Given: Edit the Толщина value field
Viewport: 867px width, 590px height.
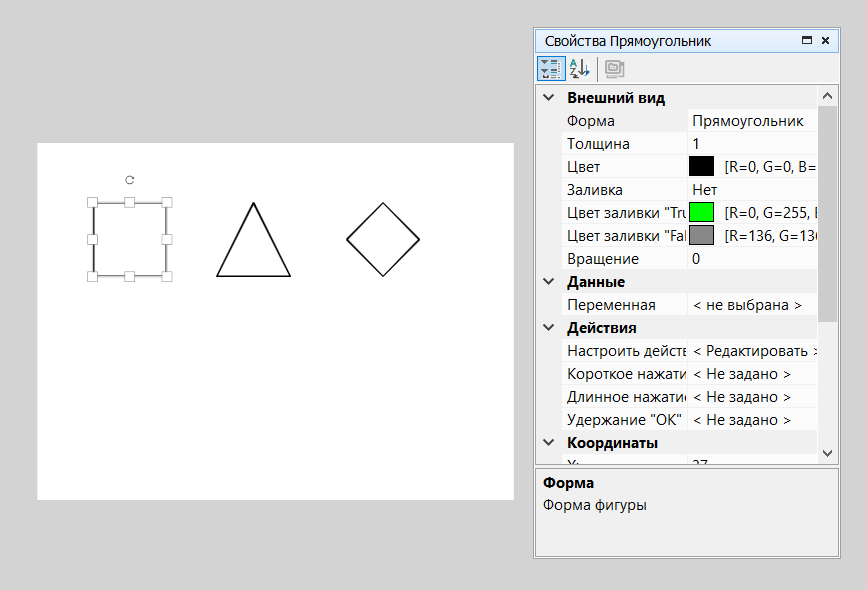Looking at the screenshot, I should click(750, 144).
